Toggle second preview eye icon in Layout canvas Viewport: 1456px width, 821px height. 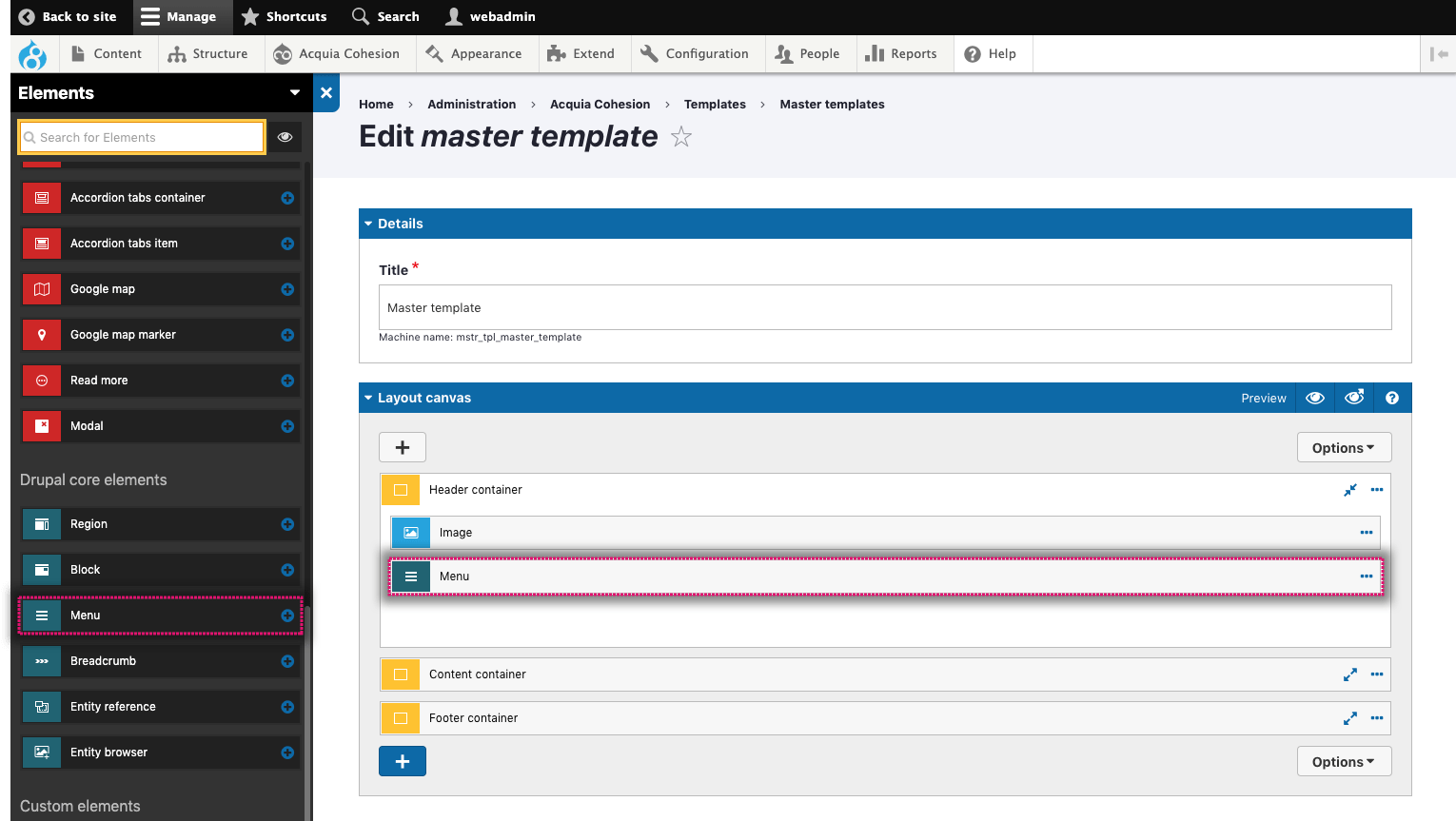[1354, 398]
